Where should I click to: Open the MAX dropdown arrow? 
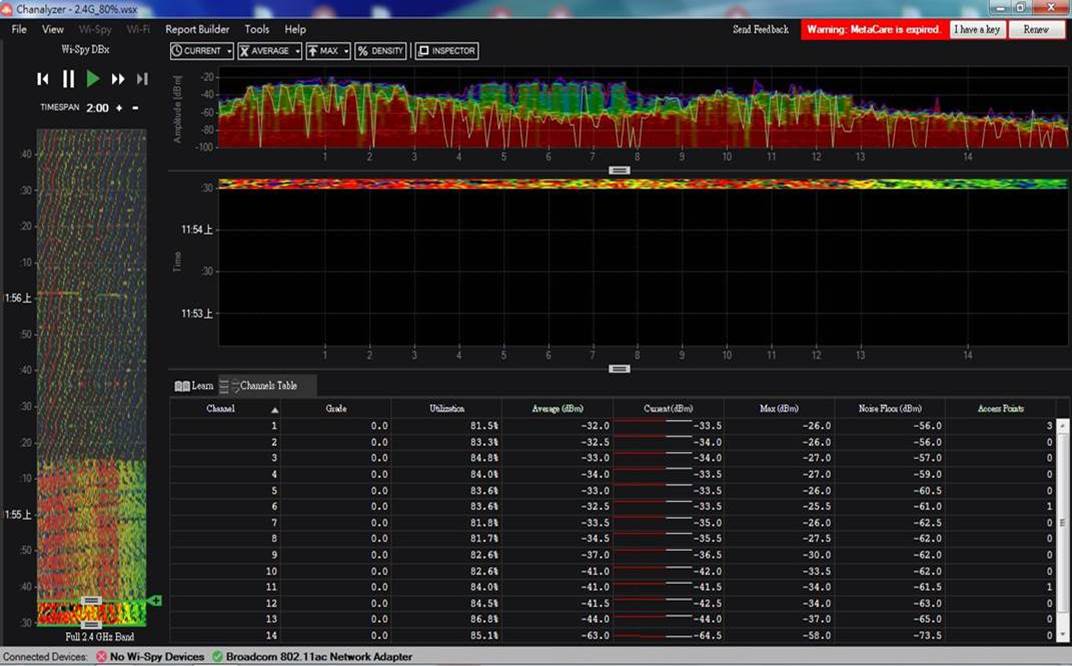347,51
